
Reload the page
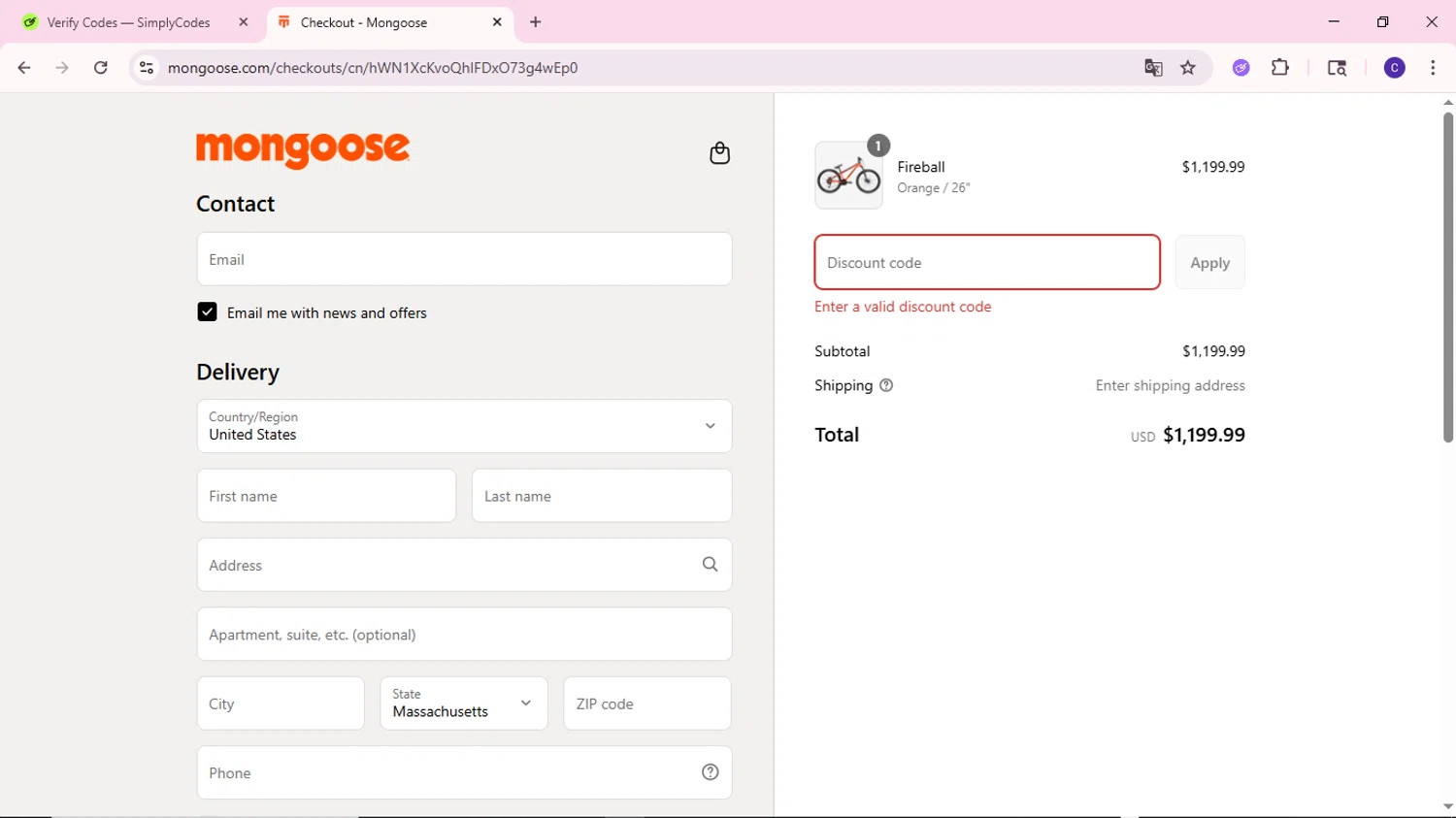(x=101, y=68)
